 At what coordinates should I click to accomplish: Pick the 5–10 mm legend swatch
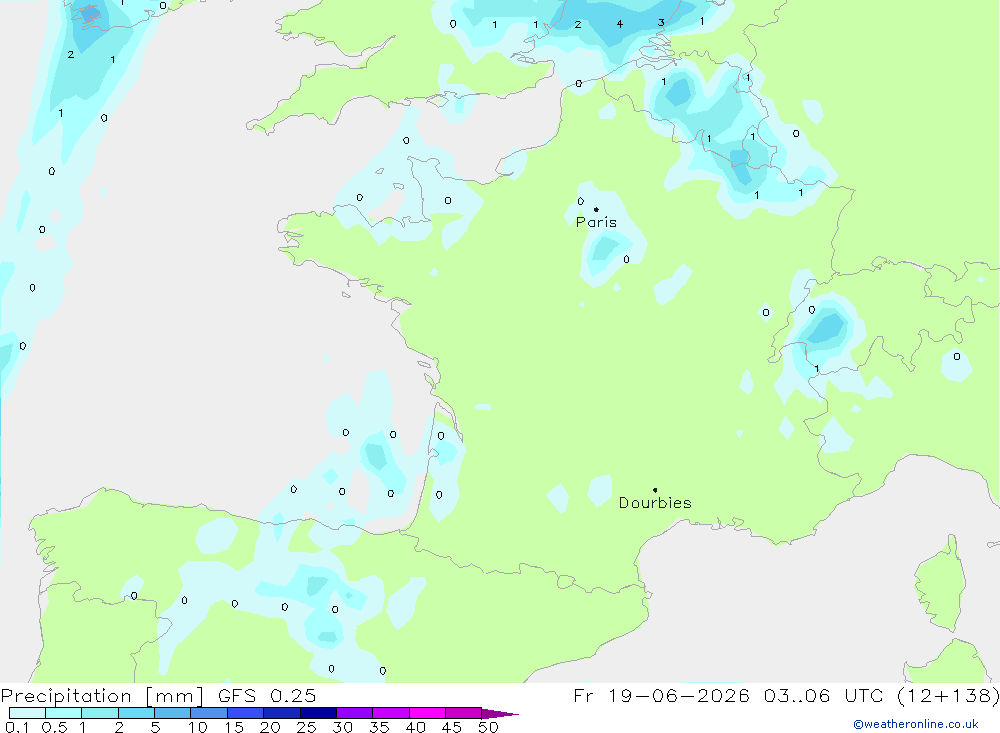point(173,713)
